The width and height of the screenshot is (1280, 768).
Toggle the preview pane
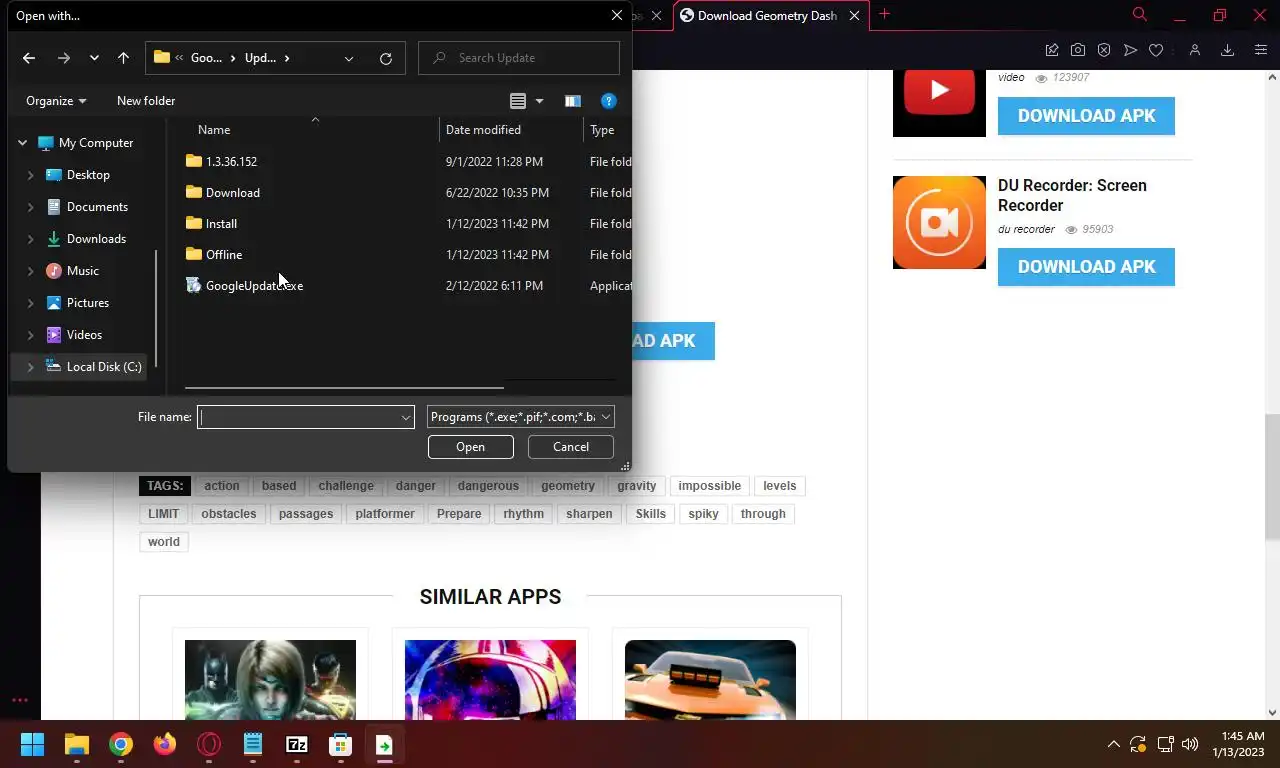[x=572, y=101]
